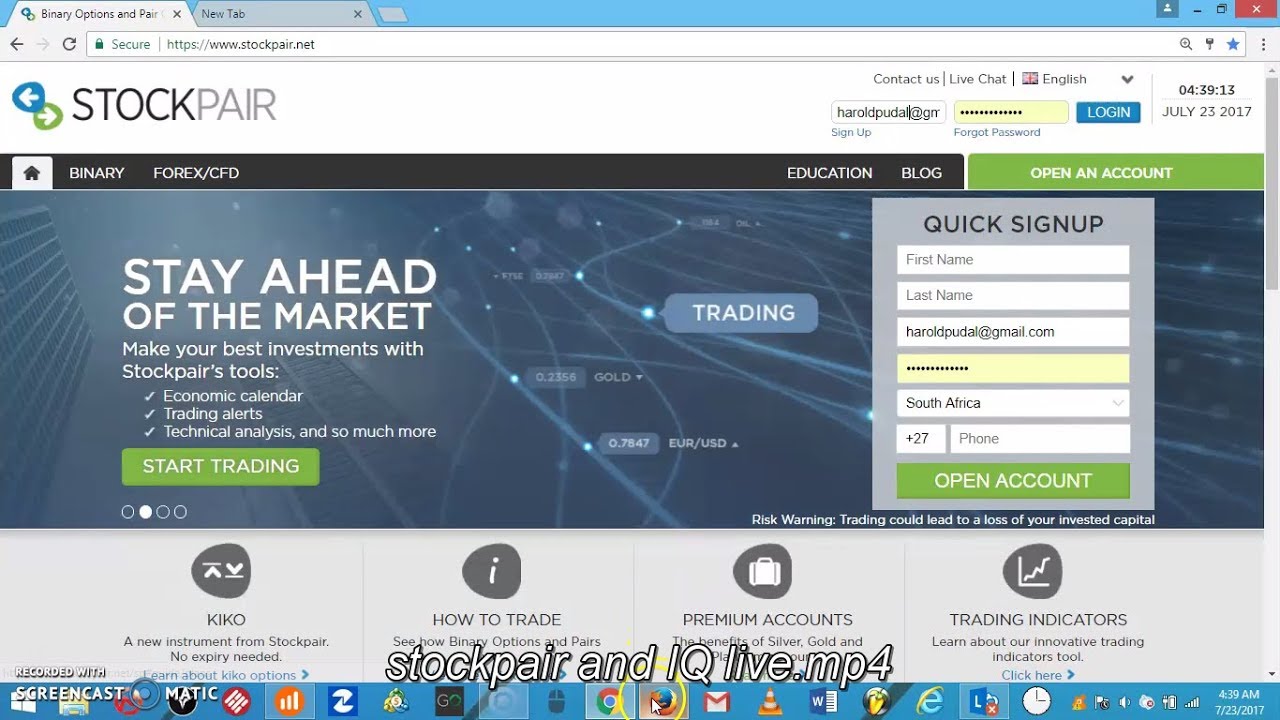This screenshot has width=1280, height=720.
Task: Click the +27 country code field
Action: pyautogui.click(x=921, y=439)
